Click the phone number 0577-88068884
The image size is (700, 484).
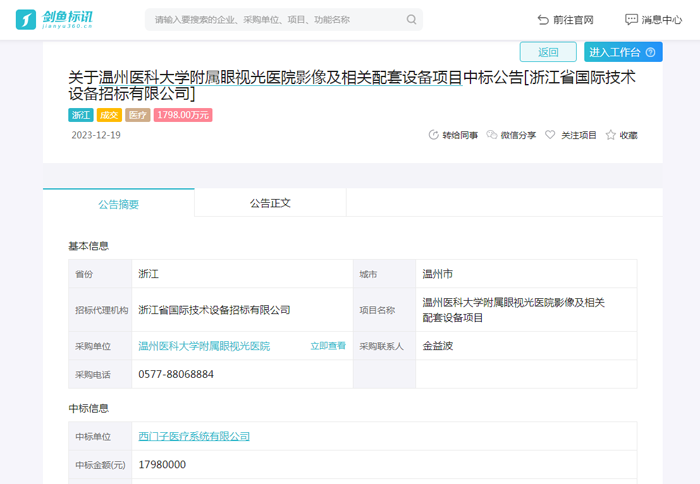pyautogui.click(x=176, y=374)
